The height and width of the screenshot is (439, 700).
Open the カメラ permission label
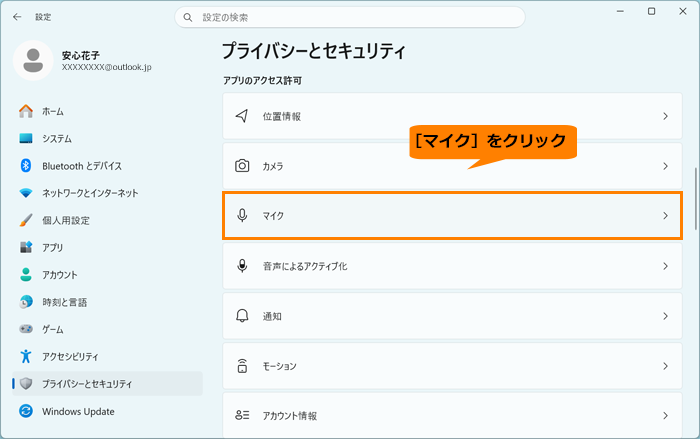click(273, 167)
